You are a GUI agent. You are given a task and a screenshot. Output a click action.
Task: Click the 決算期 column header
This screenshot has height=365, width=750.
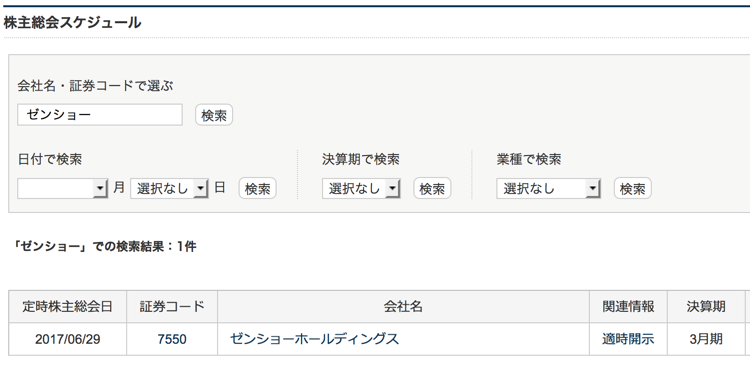click(706, 306)
